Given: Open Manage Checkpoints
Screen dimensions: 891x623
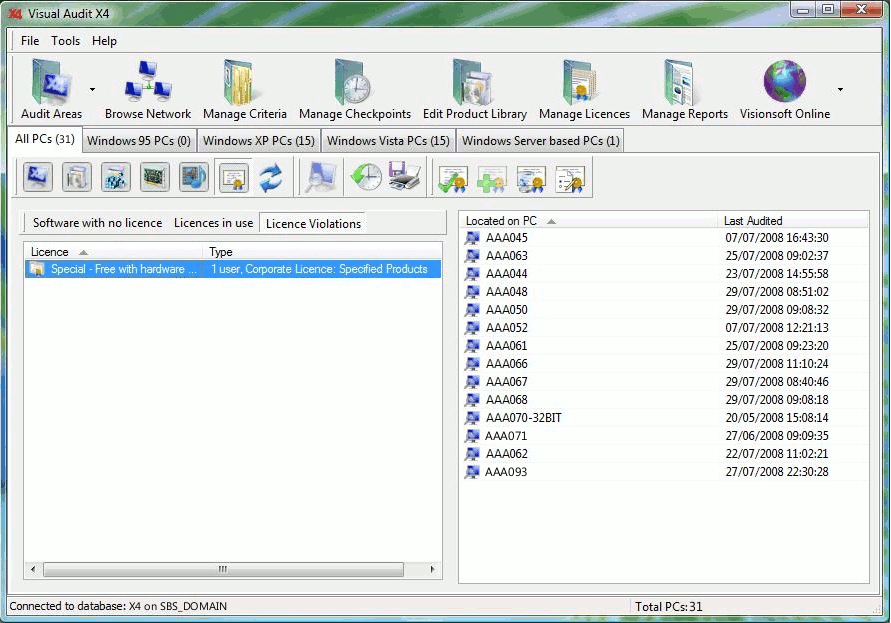Looking at the screenshot, I should point(355,90).
